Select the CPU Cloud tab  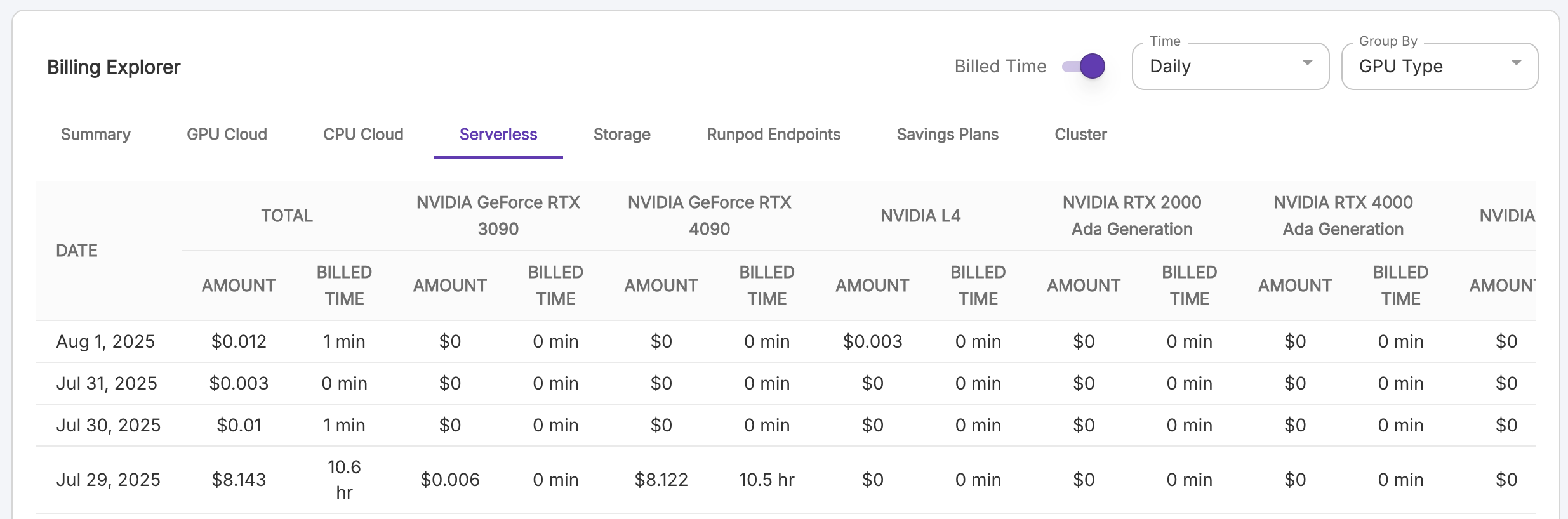click(363, 135)
